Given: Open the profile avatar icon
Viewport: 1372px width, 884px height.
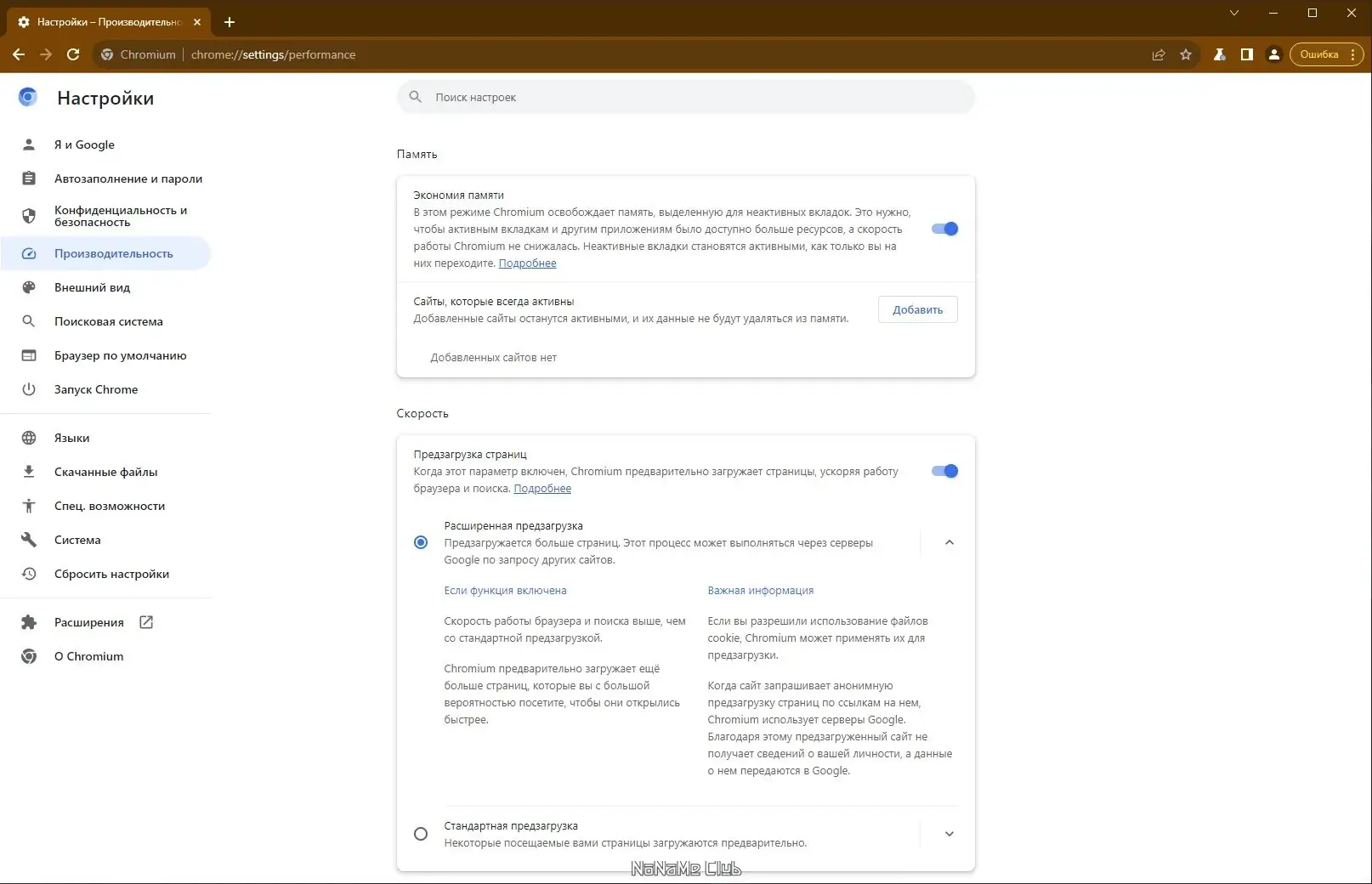Looking at the screenshot, I should tap(1273, 54).
